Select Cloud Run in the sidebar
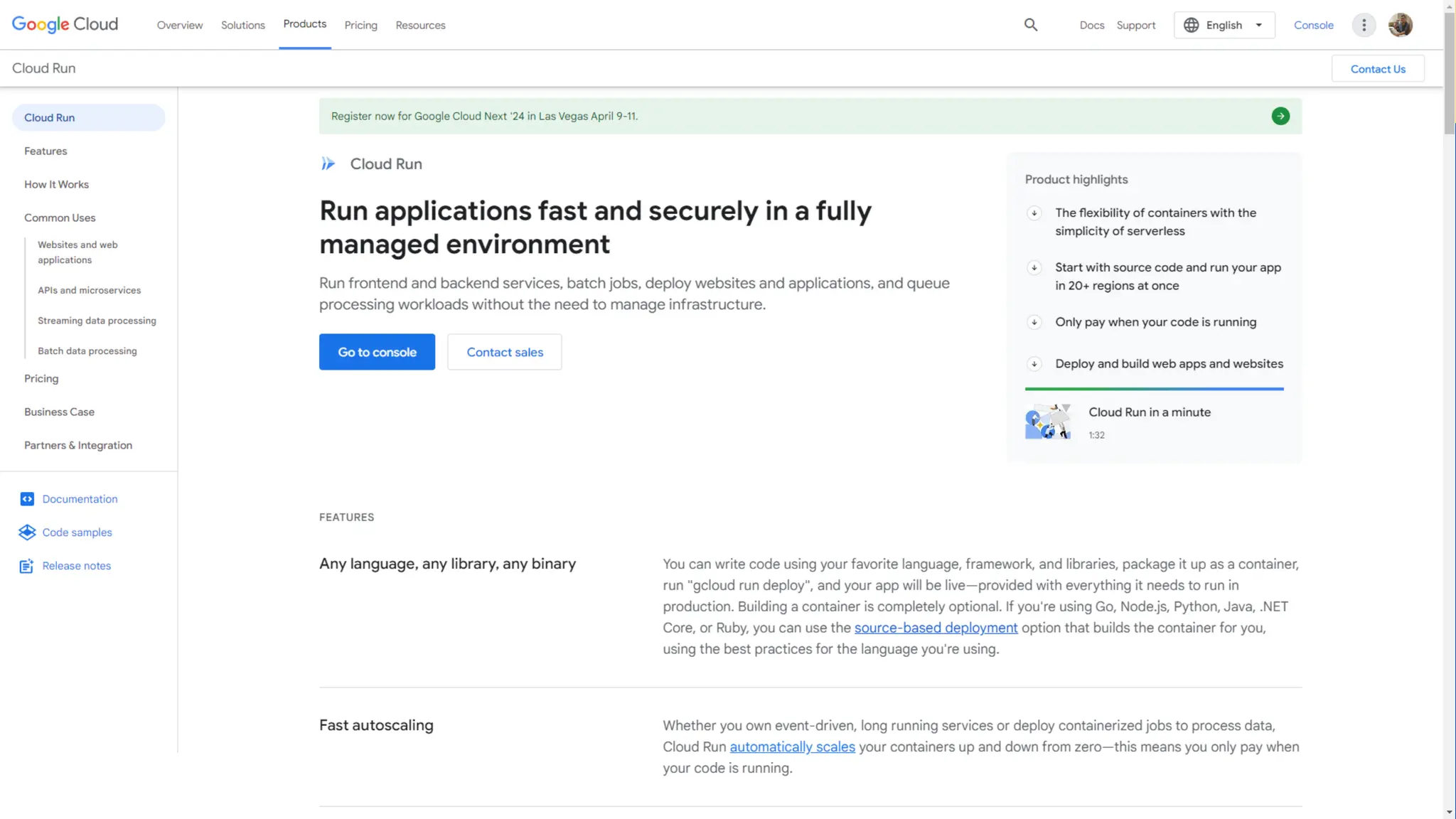The image size is (1456, 819). (x=88, y=117)
